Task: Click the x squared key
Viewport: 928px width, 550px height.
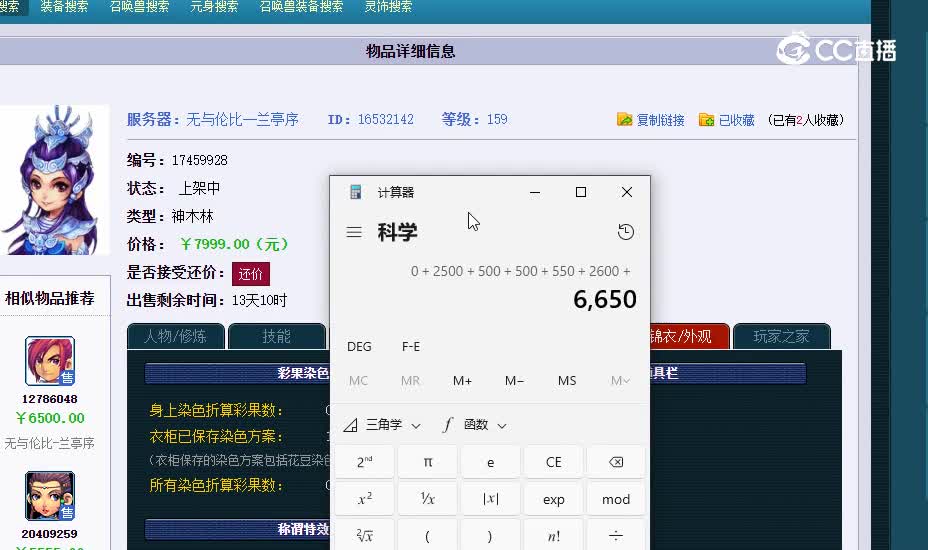Action: [x=365, y=498]
